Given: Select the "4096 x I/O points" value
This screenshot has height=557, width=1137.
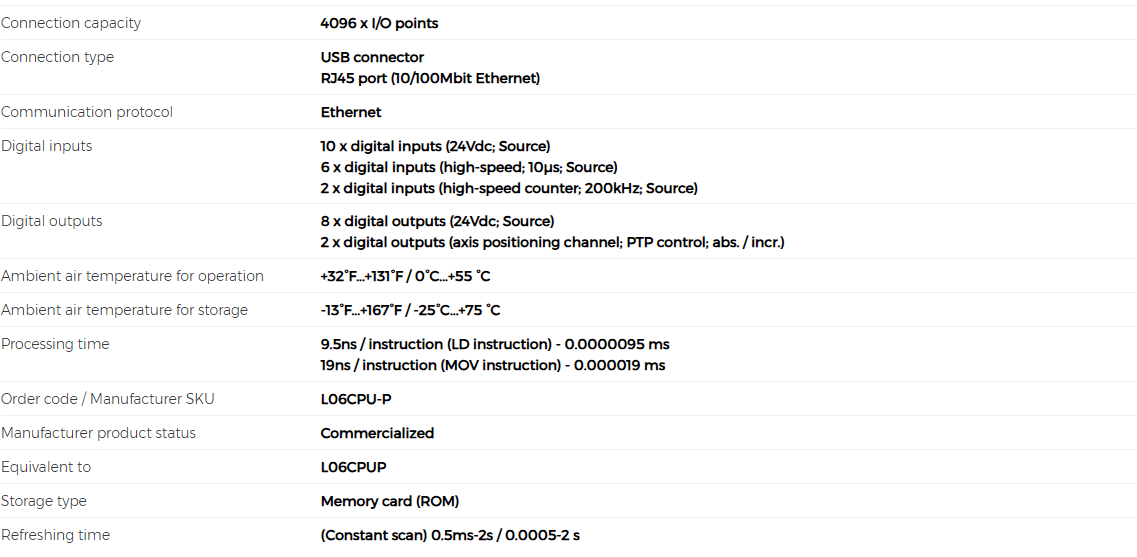Looking at the screenshot, I should [379, 23].
